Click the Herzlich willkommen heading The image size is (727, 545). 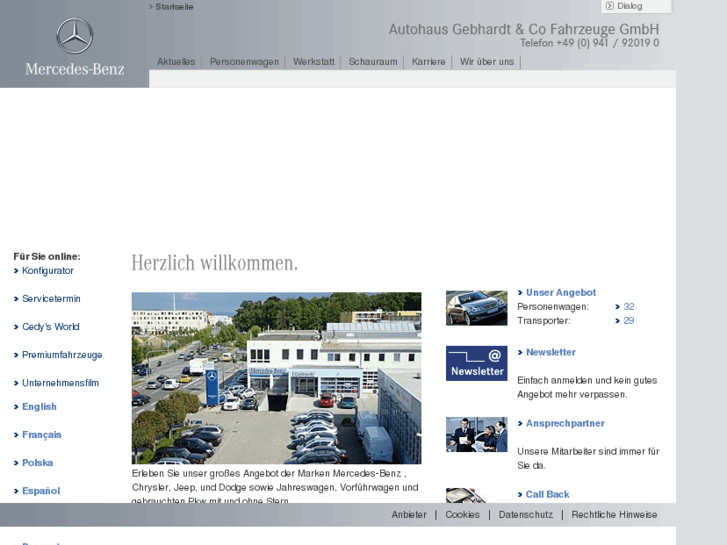pos(215,263)
